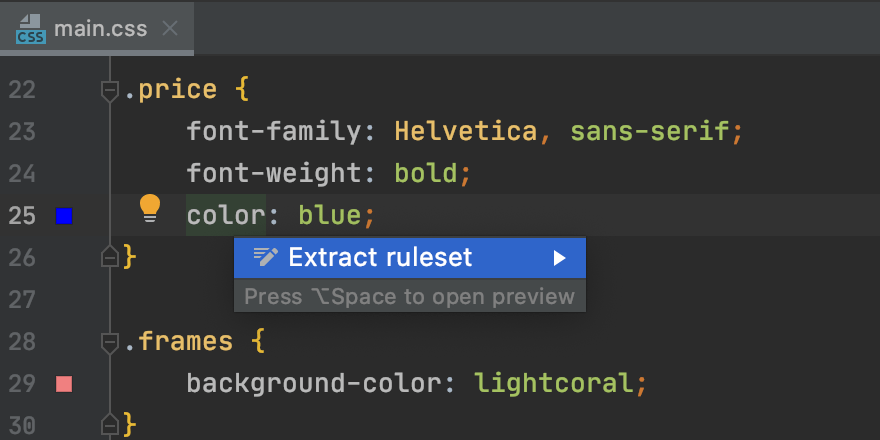Choose Extract ruleset from the popup
The height and width of the screenshot is (440, 880).
(380, 258)
